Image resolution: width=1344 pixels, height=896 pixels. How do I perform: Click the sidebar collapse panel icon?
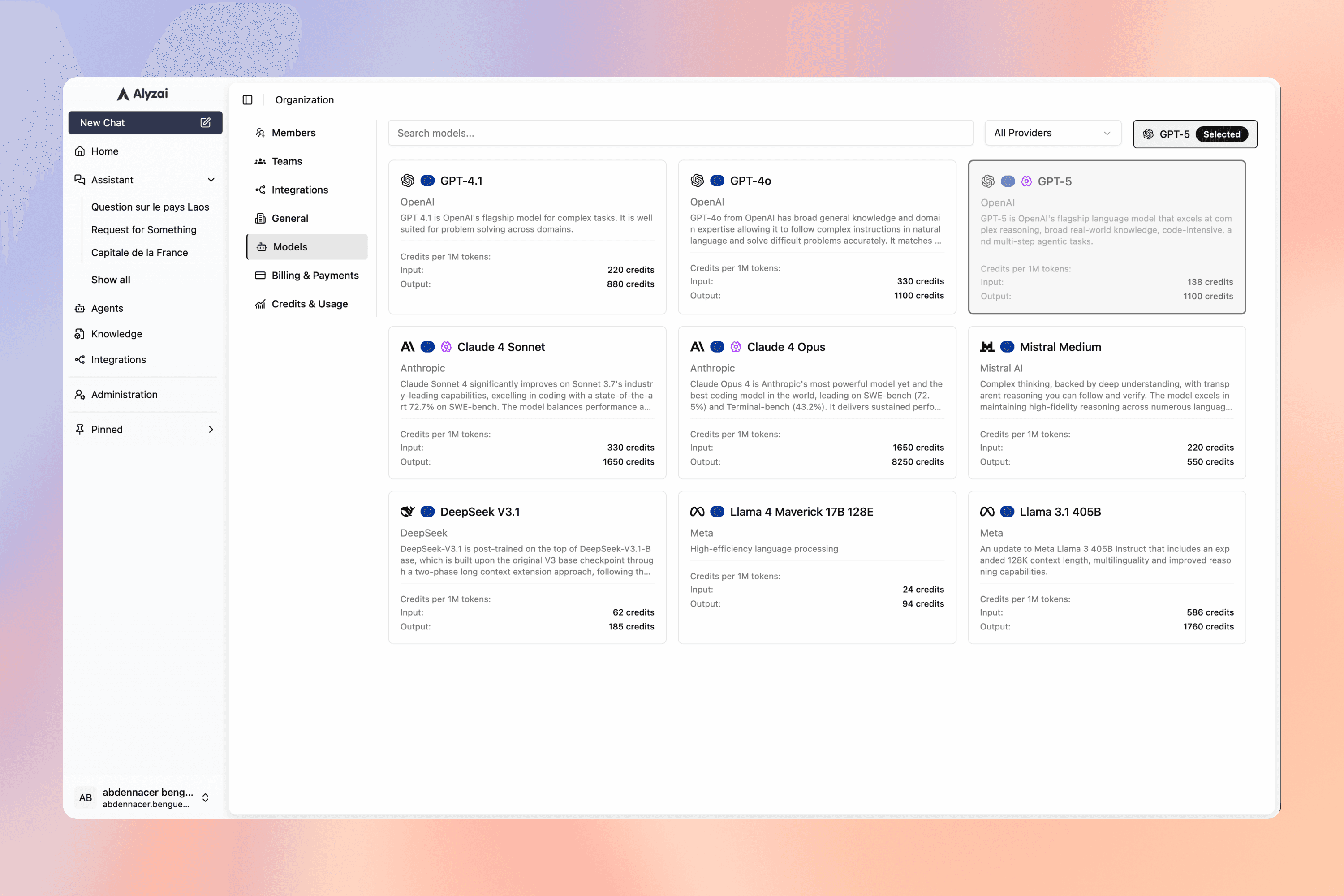[x=247, y=100]
